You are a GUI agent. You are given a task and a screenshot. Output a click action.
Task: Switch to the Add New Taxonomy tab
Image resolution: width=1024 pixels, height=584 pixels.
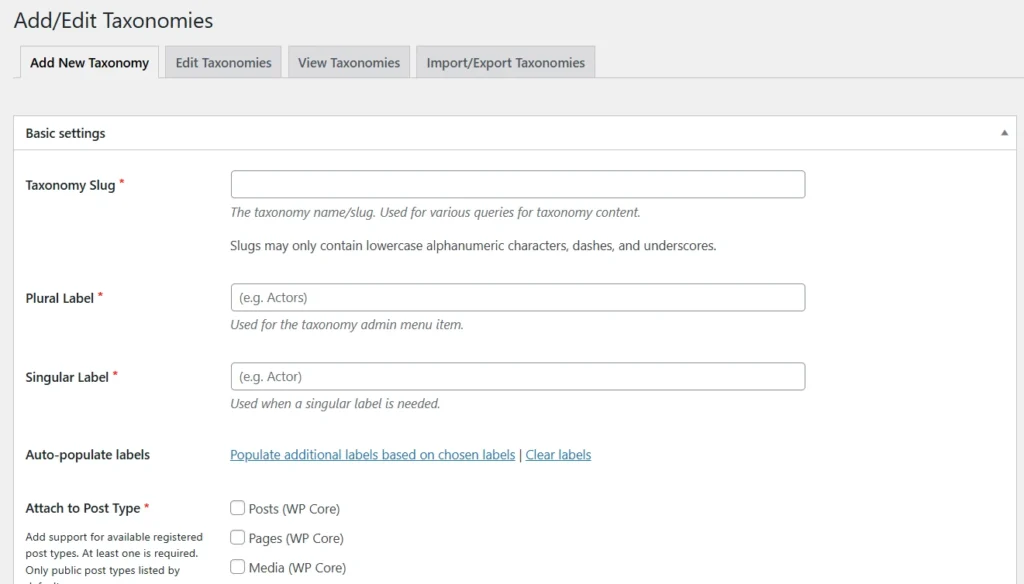(x=89, y=62)
